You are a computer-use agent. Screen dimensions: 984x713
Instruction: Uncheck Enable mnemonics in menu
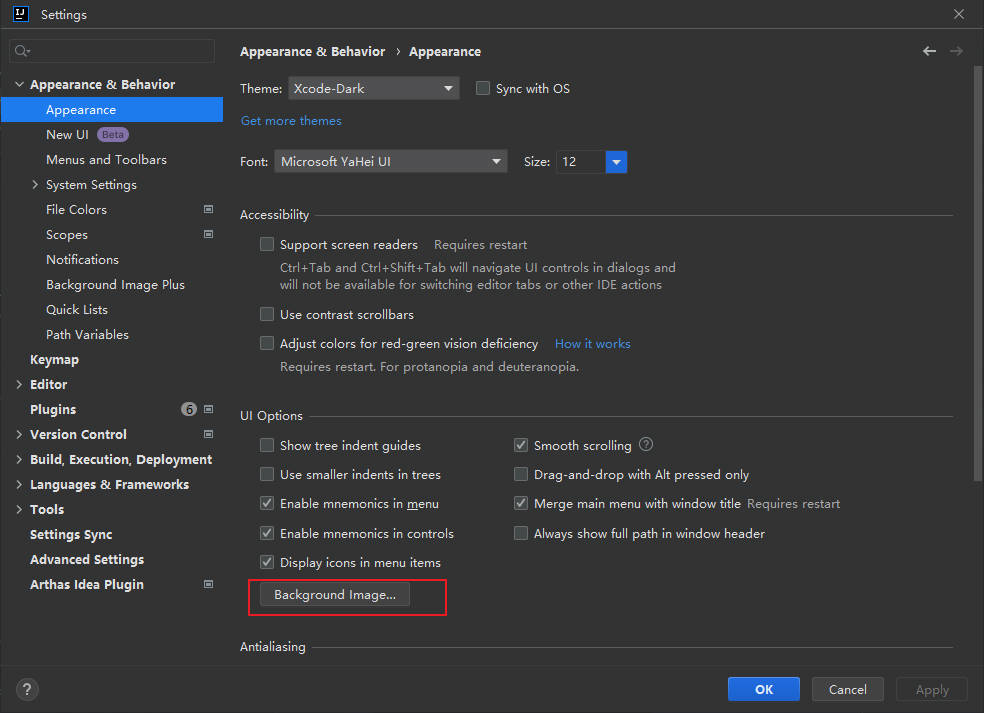(x=267, y=503)
